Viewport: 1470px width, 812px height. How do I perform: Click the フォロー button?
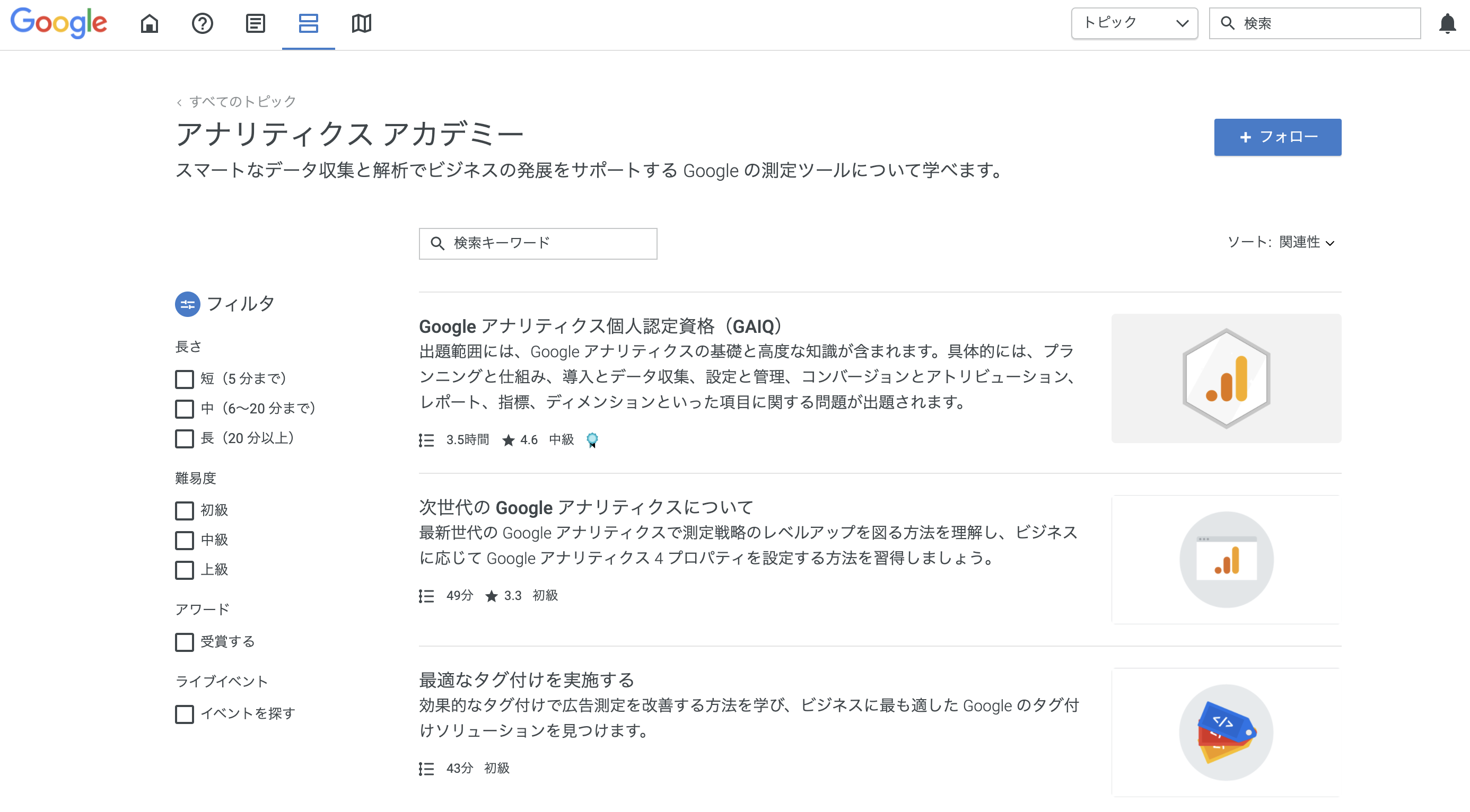[x=1277, y=137]
